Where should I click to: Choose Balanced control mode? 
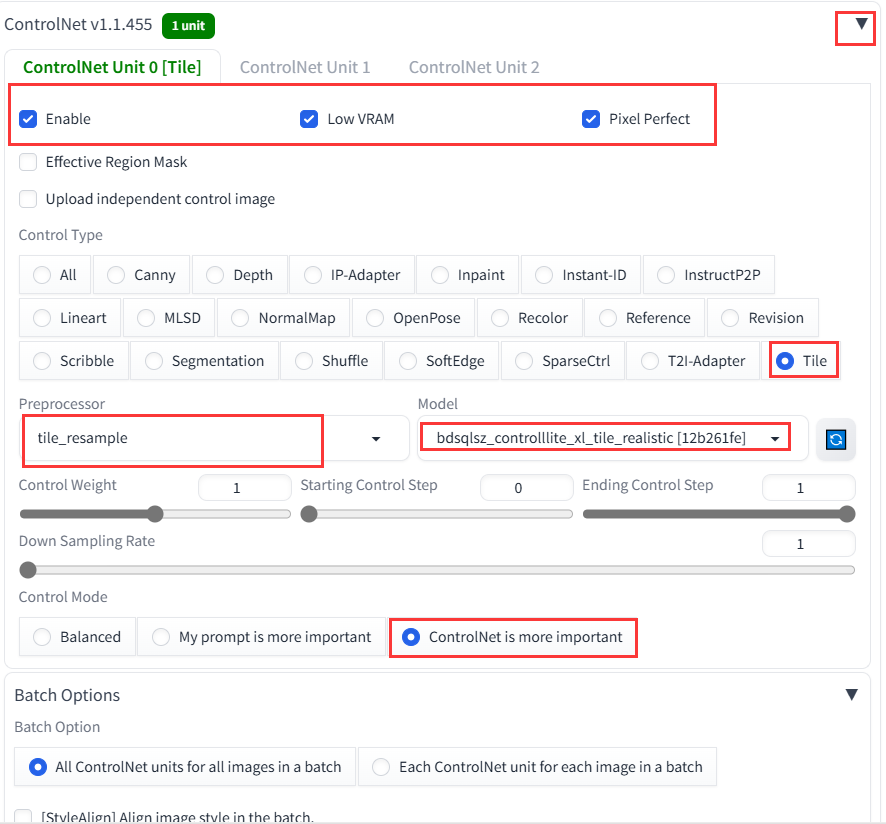point(77,637)
